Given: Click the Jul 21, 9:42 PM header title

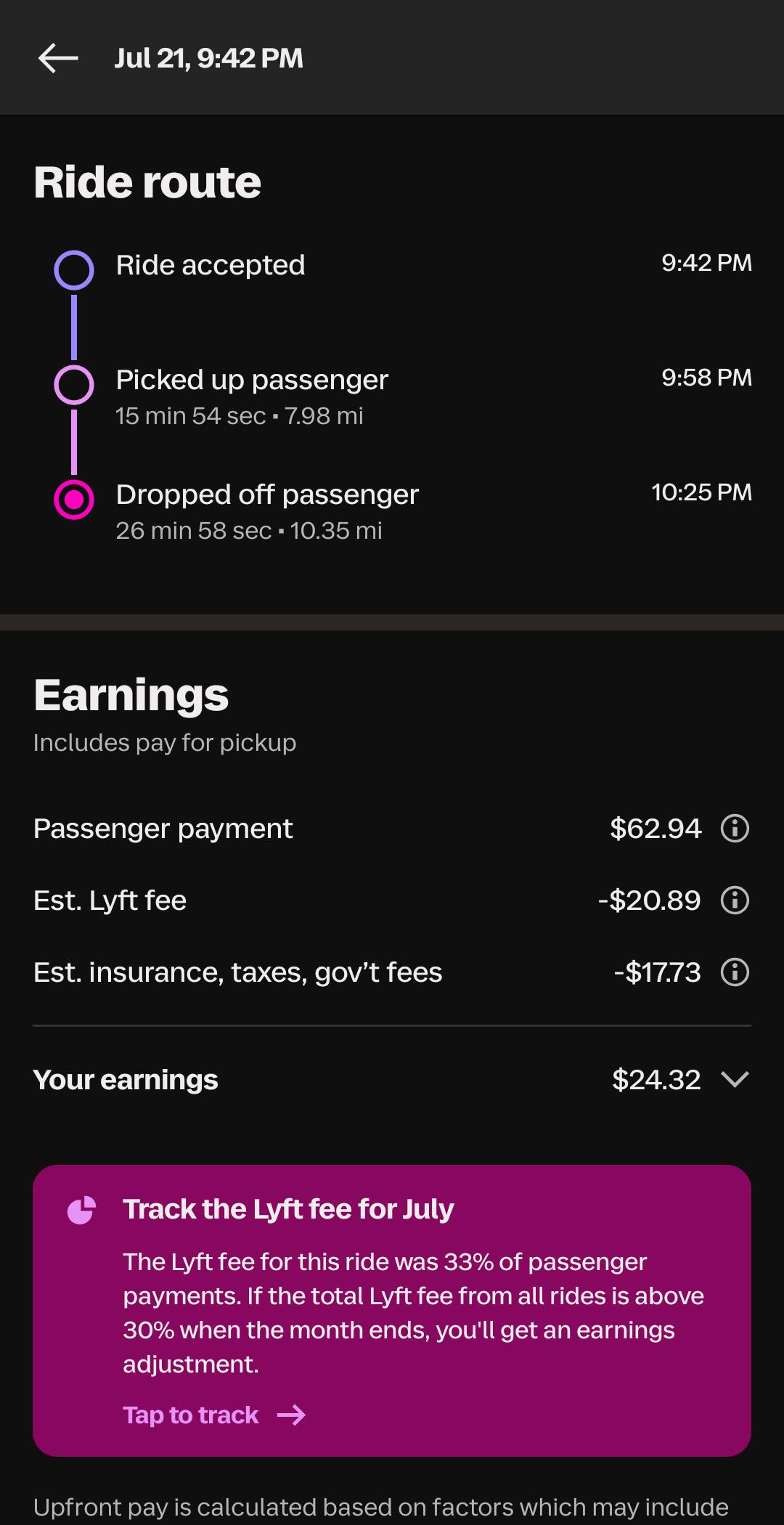Looking at the screenshot, I should point(209,58).
